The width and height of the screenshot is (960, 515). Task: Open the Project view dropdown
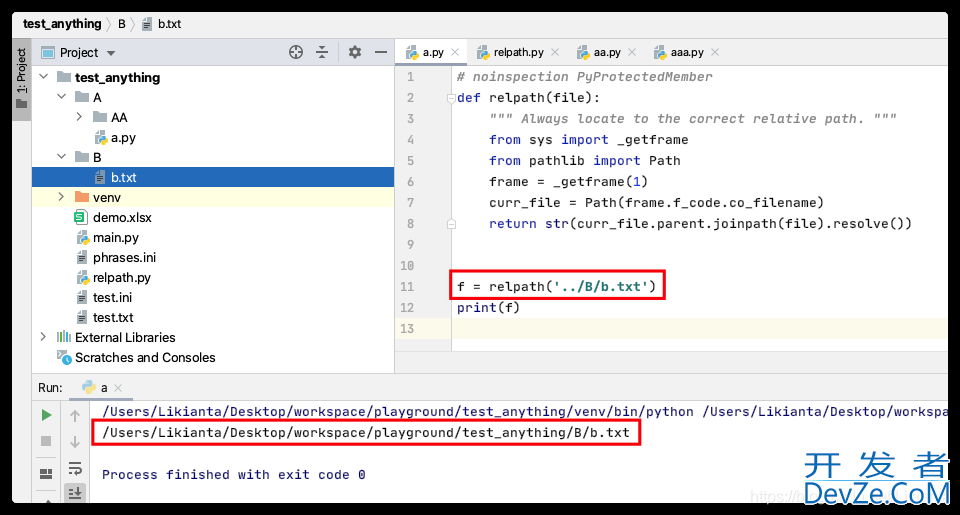click(x=111, y=53)
